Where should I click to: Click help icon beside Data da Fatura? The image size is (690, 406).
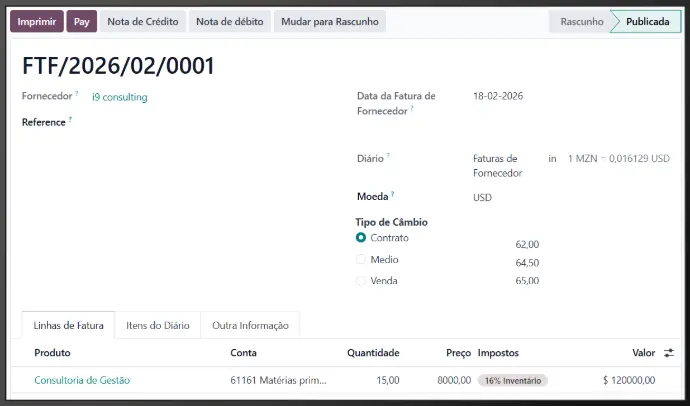pos(411,108)
